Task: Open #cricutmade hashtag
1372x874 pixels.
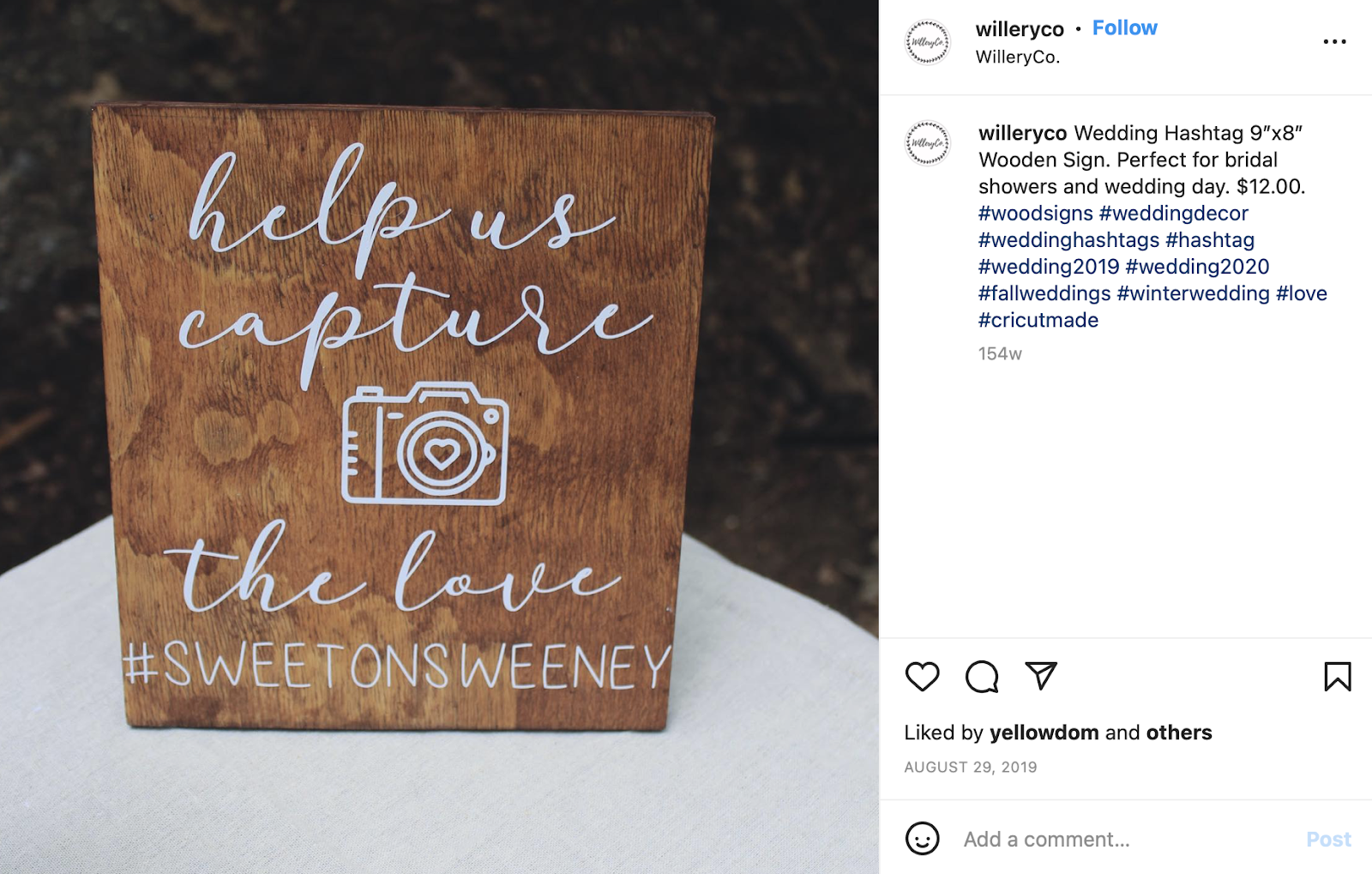Action: click(1038, 320)
